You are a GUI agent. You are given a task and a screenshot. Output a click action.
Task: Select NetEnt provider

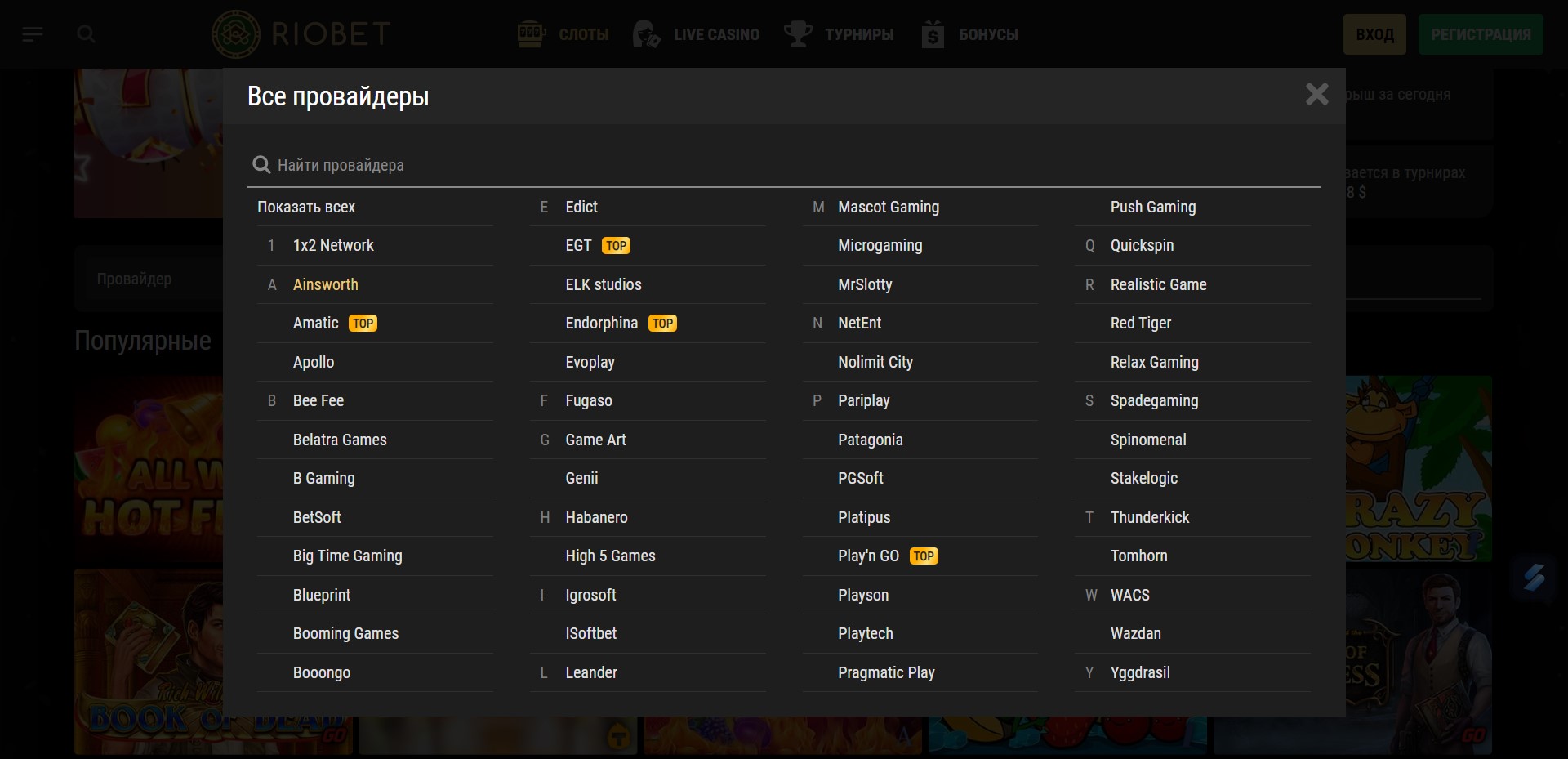860,323
